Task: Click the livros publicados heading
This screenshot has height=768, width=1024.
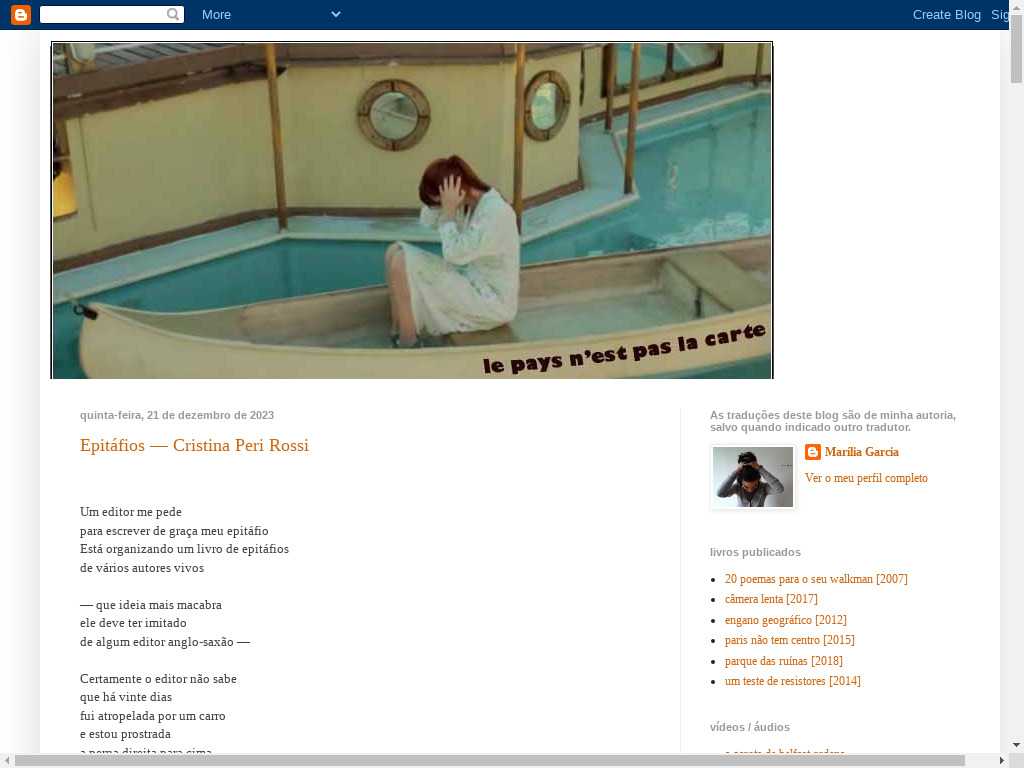Action: tap(755, 552)
